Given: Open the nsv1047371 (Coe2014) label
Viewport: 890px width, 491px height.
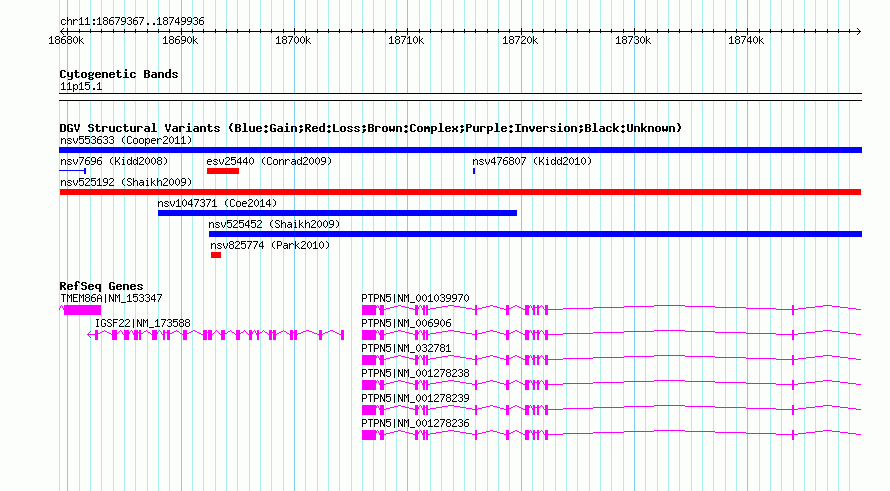Looking at the screenshot, I should pos(217,203).
